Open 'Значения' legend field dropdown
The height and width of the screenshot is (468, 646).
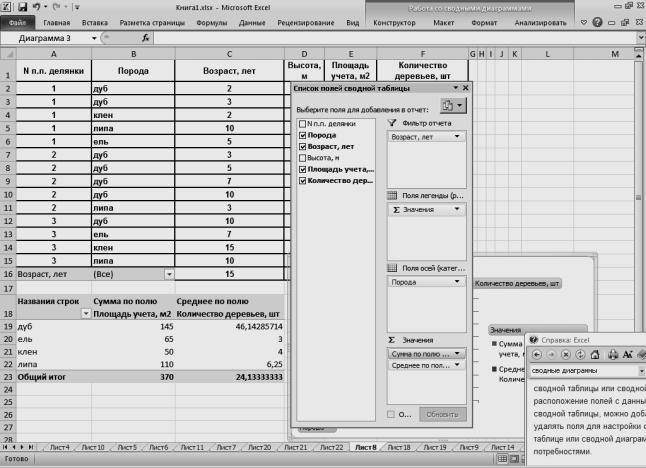click(457, 209)
